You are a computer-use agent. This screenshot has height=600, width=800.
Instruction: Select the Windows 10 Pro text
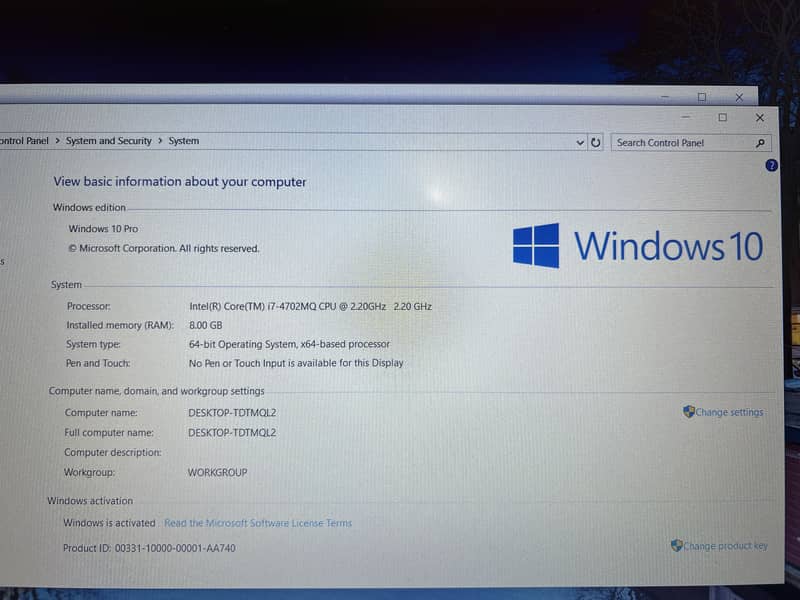point(103,229)
